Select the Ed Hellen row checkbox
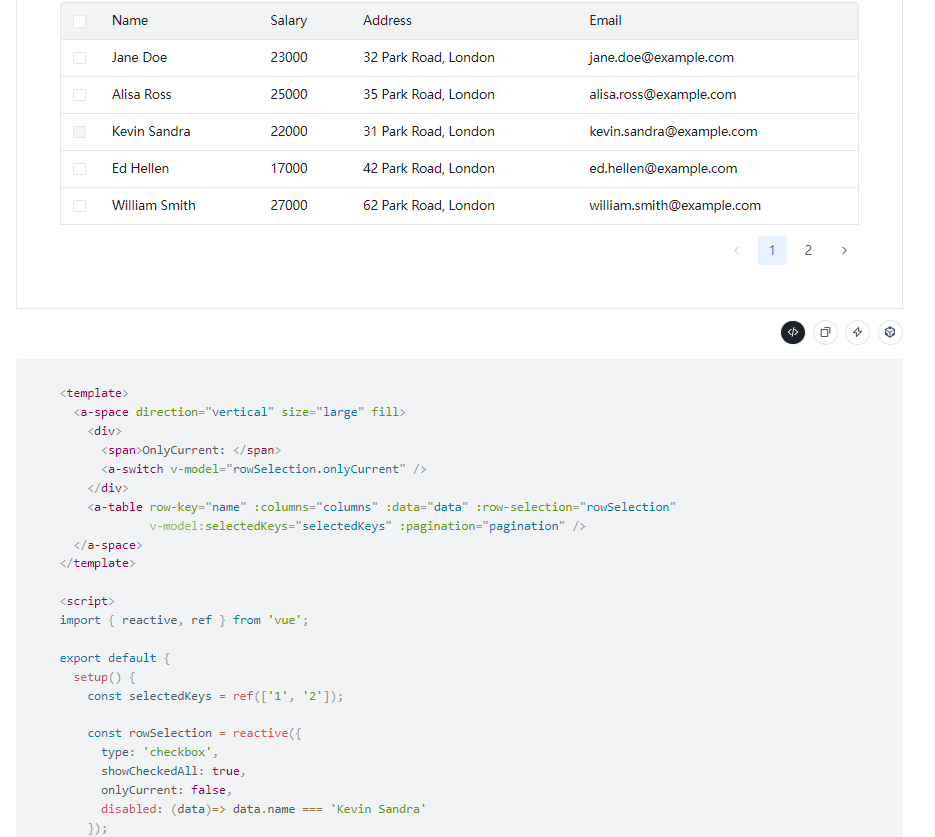Screen dimensions: 935x837 (x=79, y=169)
